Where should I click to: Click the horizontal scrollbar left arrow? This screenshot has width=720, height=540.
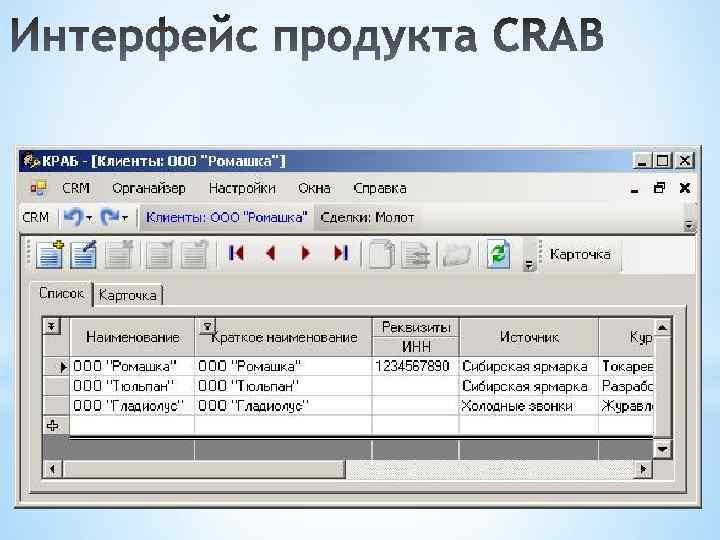tap(52, 469)
